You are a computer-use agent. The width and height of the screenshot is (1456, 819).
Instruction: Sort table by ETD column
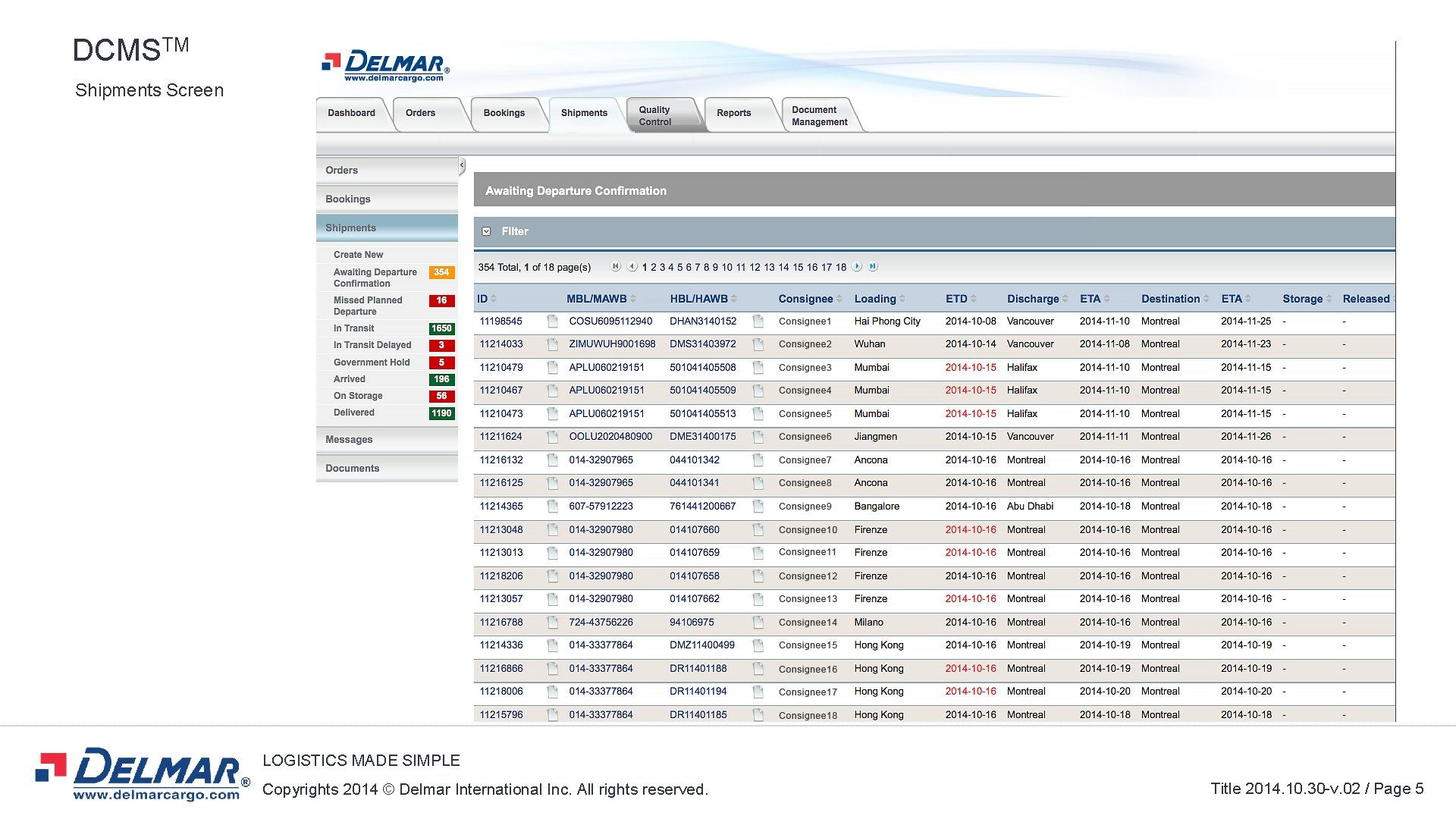coord(961,299)
